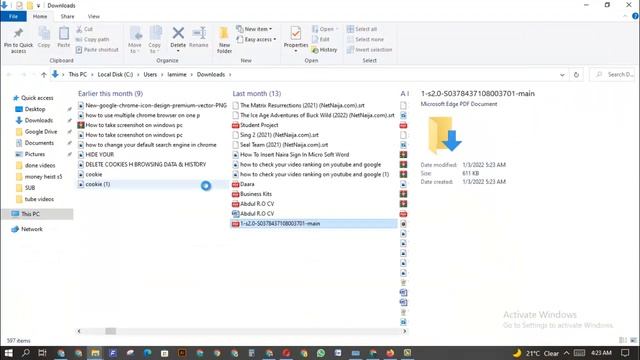Collapse the ribbon chevron
Viewport: 640px width, 360px height.
[625, 16]
